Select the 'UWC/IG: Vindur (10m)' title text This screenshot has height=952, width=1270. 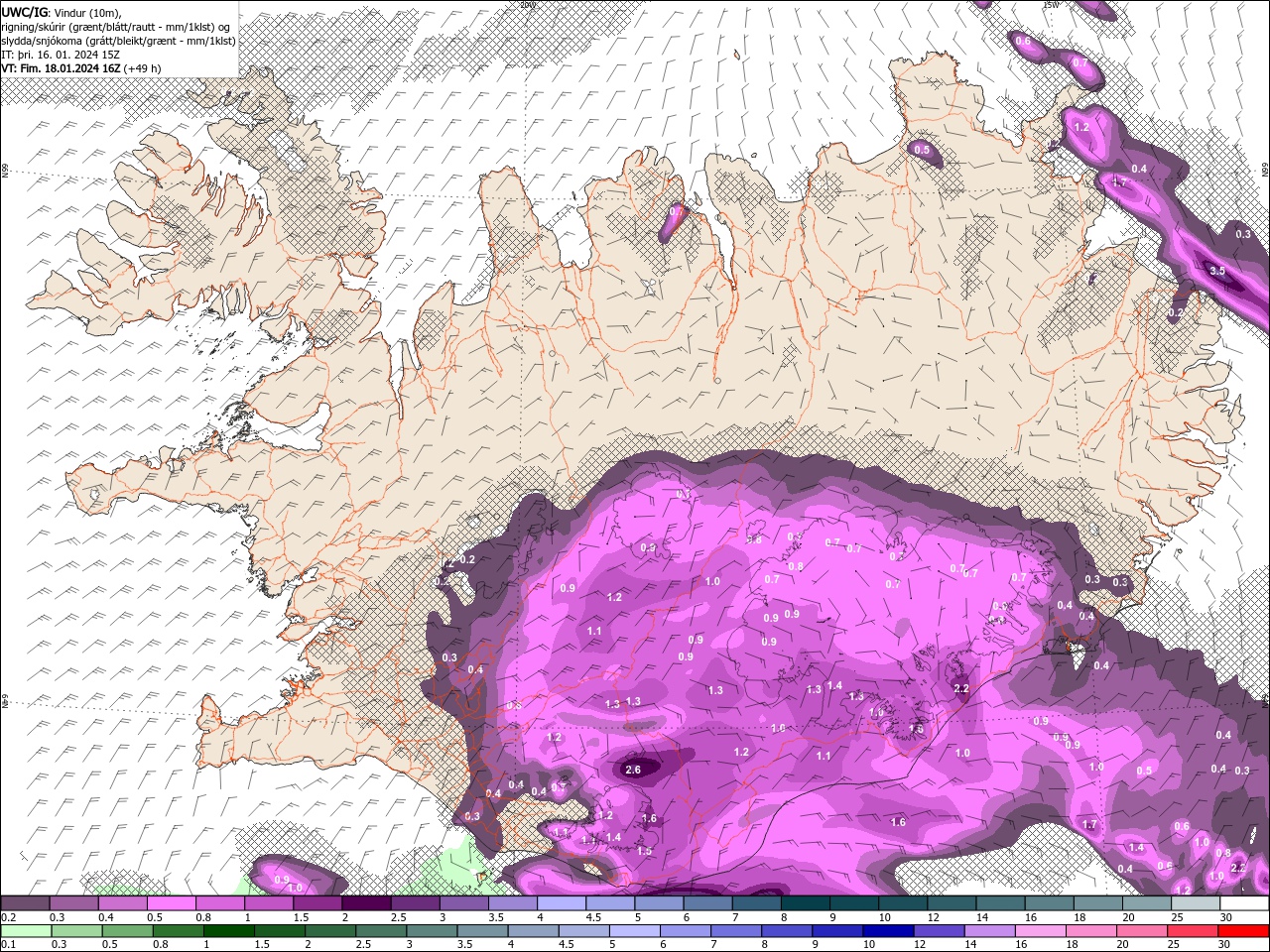[60, 11]
